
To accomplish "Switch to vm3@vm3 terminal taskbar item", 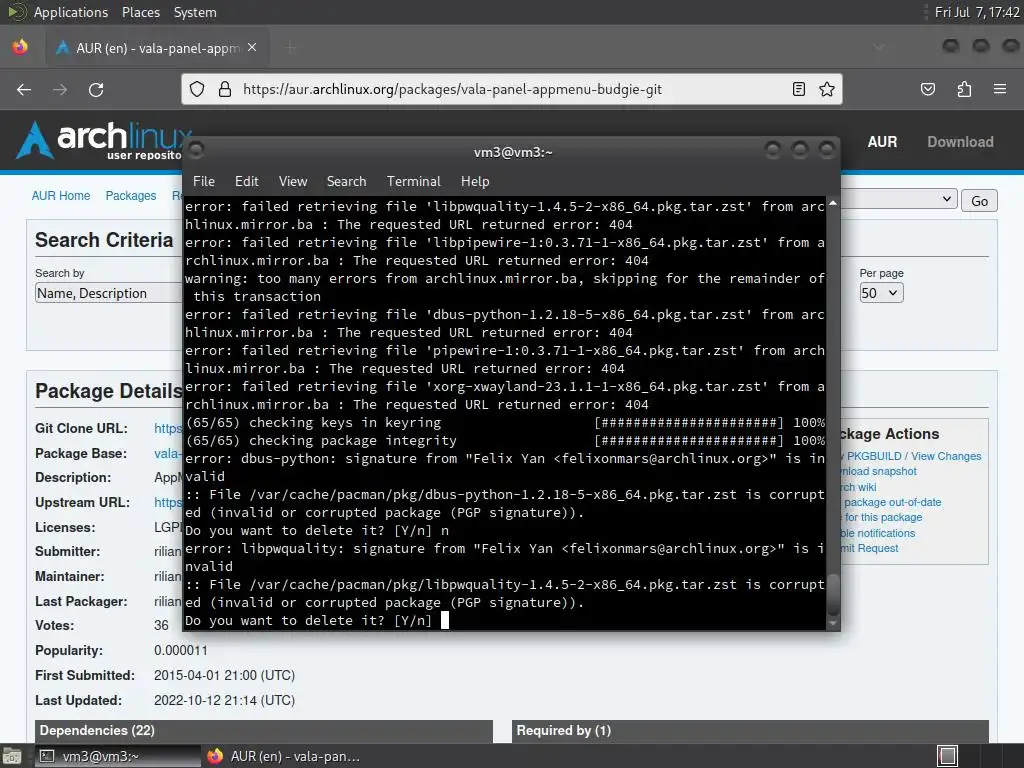I will (x=118, y=756).
